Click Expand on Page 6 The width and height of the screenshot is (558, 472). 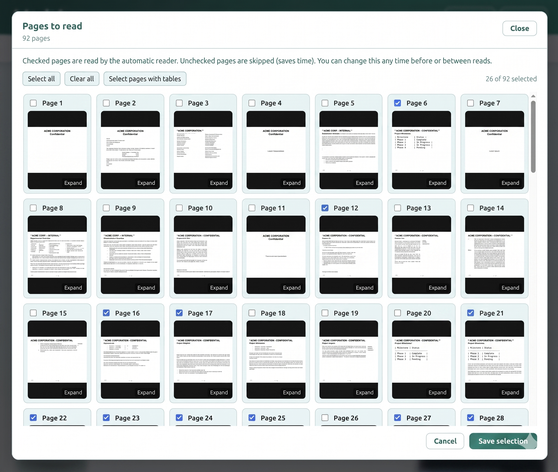(437, 183)
